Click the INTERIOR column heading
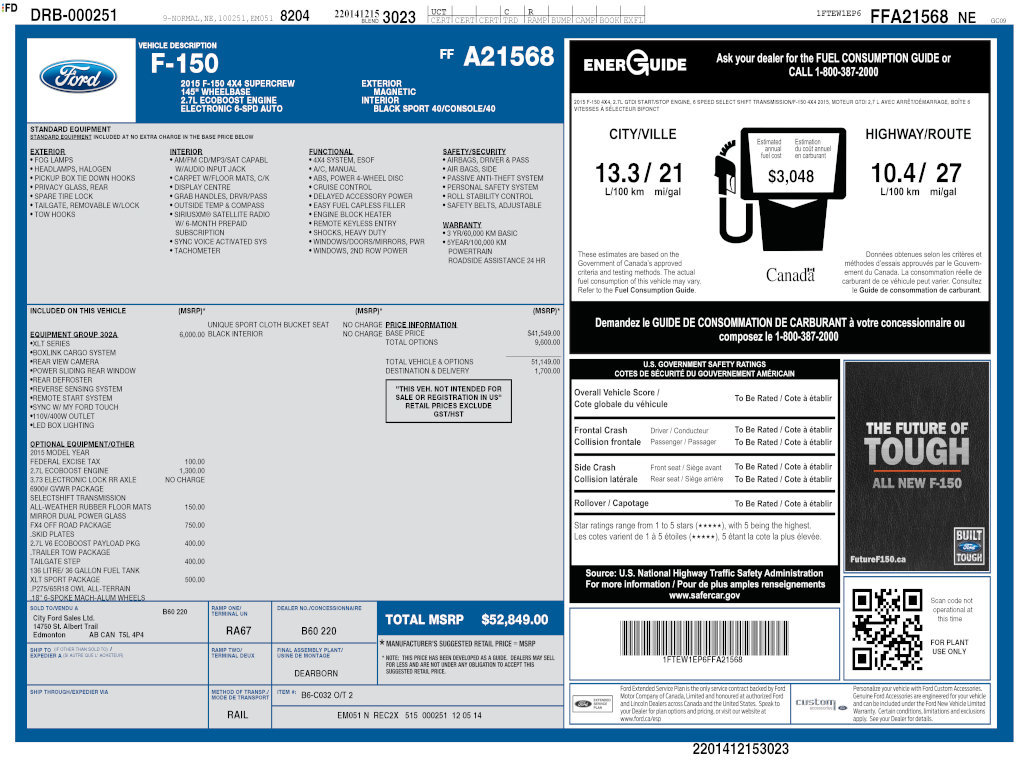The height and width of the screenshot is (768, 1024). point(186,152)
